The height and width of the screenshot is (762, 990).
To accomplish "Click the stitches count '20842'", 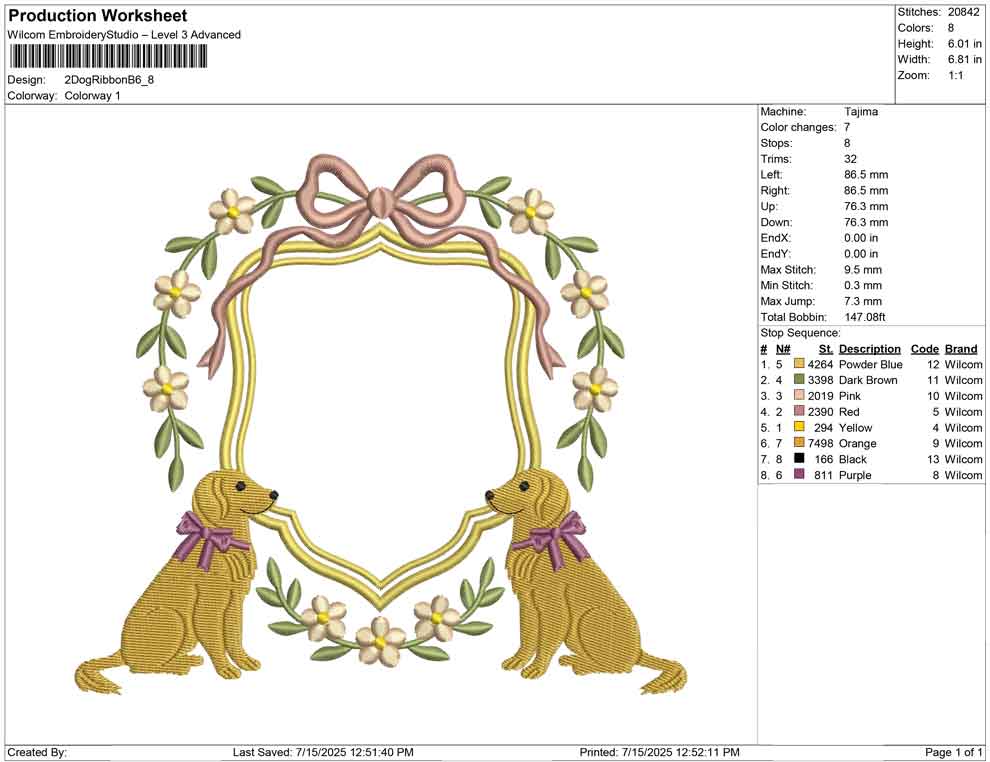I will (963, 12).
